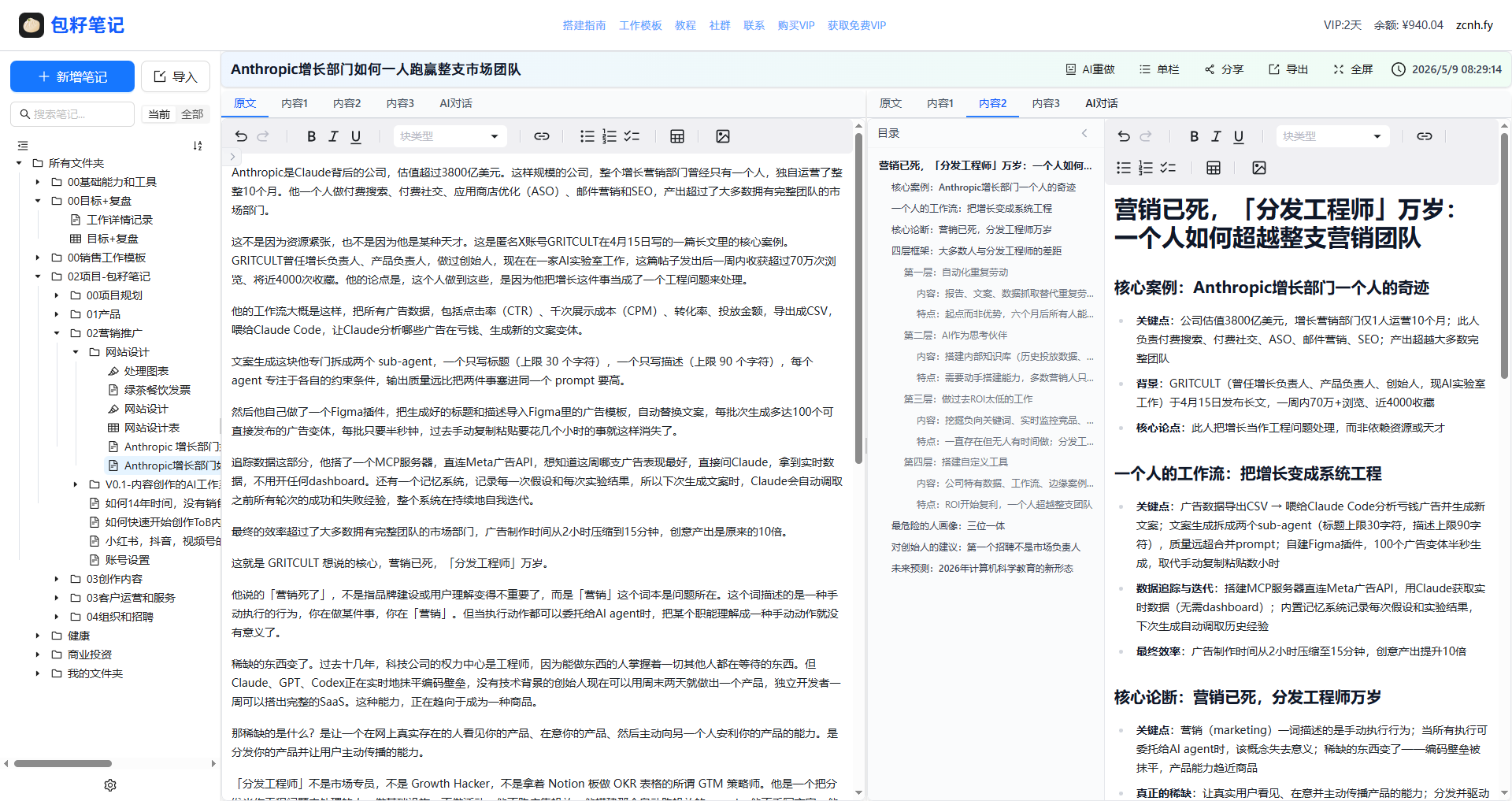Switch to 内容3 tab in right pane

tap(1046, 103)
